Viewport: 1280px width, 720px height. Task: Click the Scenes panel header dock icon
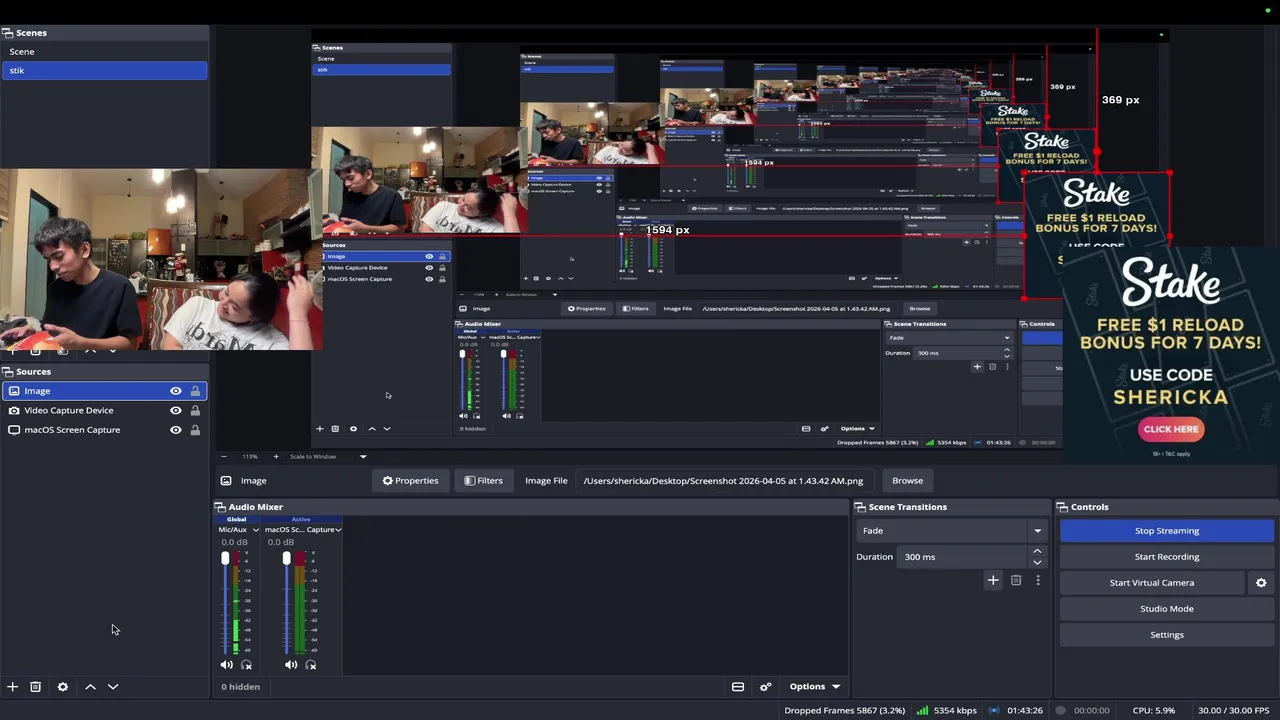tap(7, 33)
